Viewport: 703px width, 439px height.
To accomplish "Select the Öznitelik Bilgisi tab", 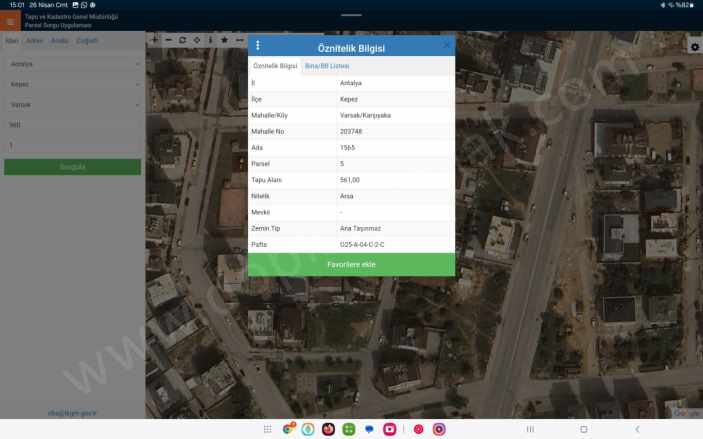I will [x=275, y=65].
